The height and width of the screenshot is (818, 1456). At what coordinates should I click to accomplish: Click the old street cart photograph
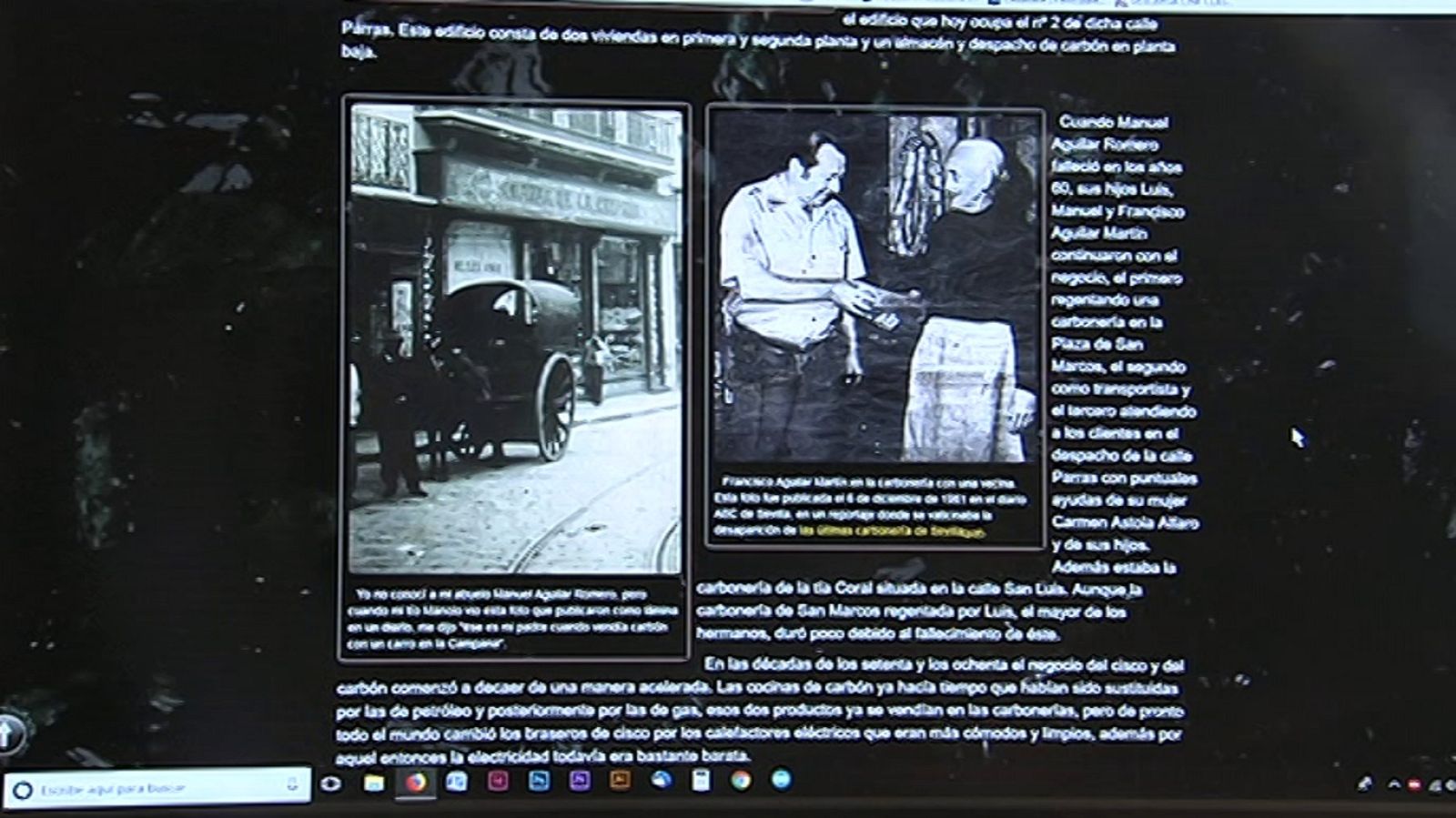515,338
